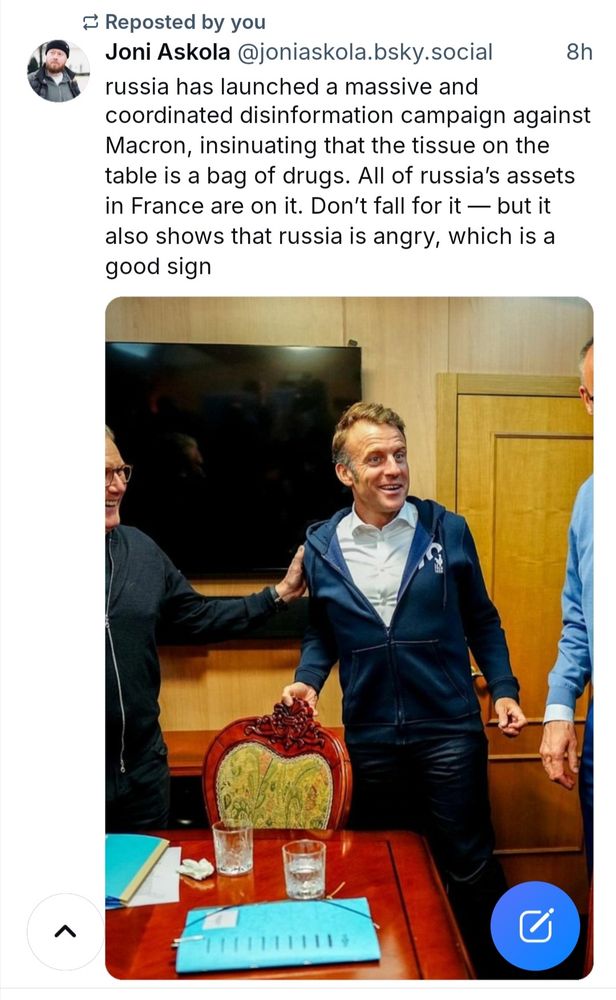Click the 8h post timestamp
This screenshot has height=1000, width=616.
[579, 52]
